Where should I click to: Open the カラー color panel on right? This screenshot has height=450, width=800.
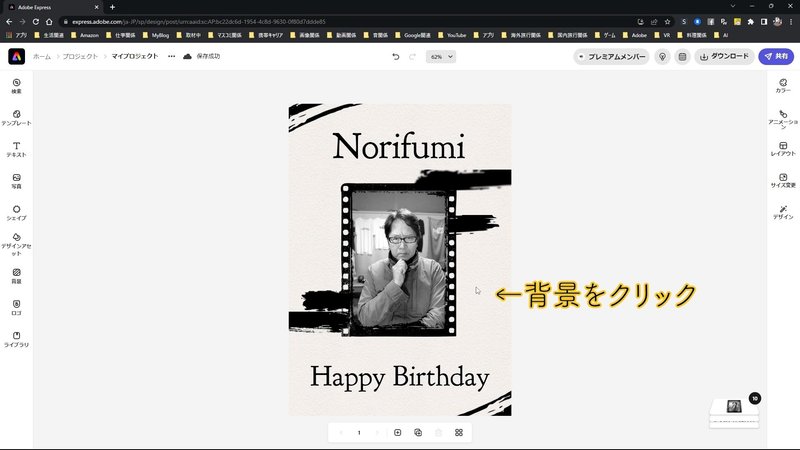[x=783, y=86]
